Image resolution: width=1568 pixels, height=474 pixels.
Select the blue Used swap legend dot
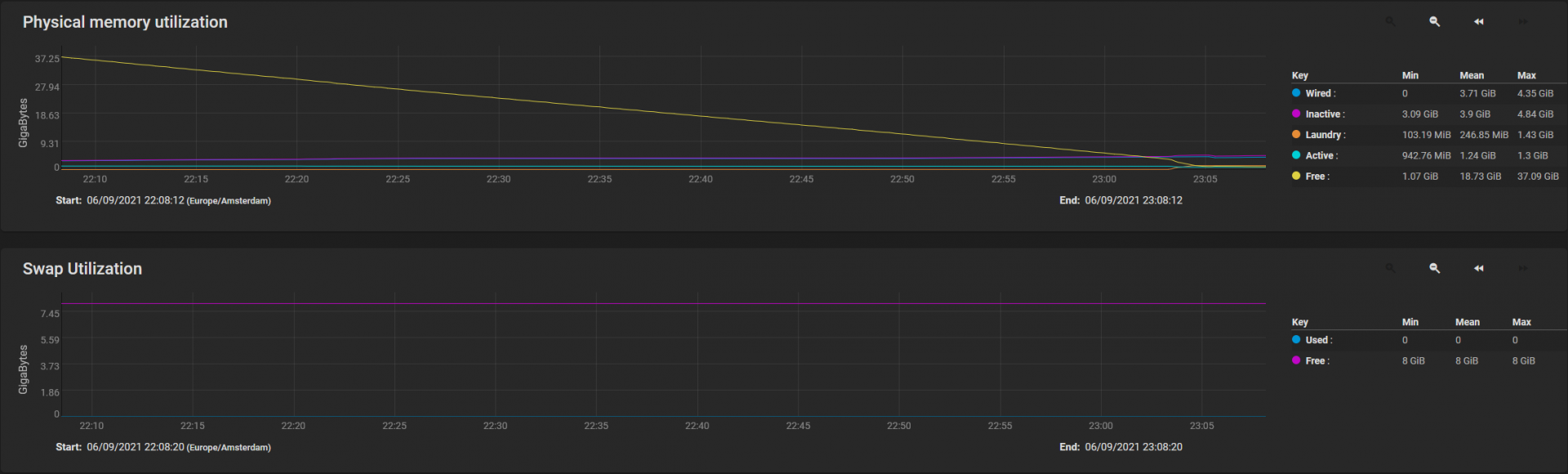1296,340
